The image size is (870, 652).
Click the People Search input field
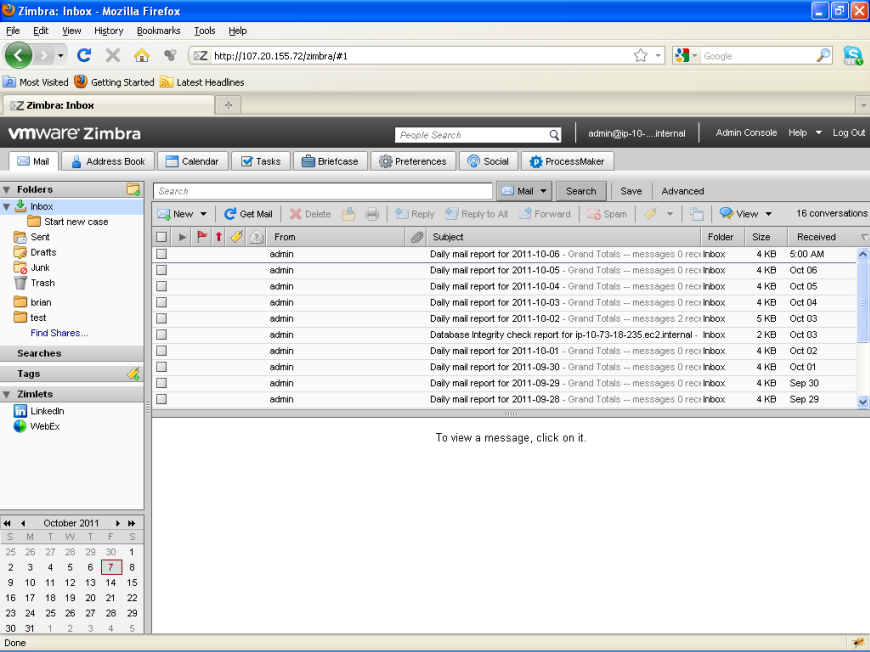(x=470, y=135)
